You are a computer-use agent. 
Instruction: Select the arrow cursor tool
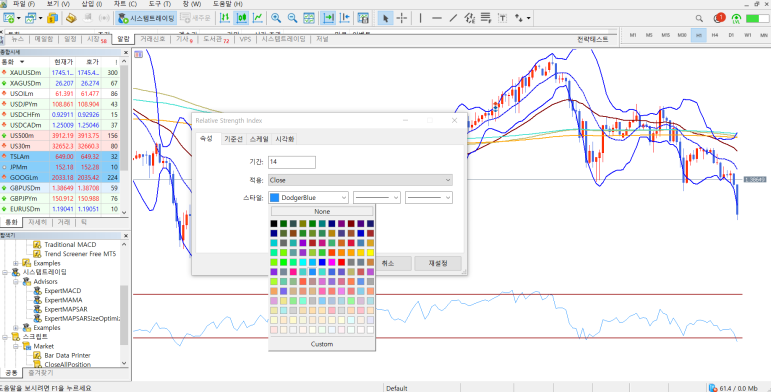tap(386, 18)
